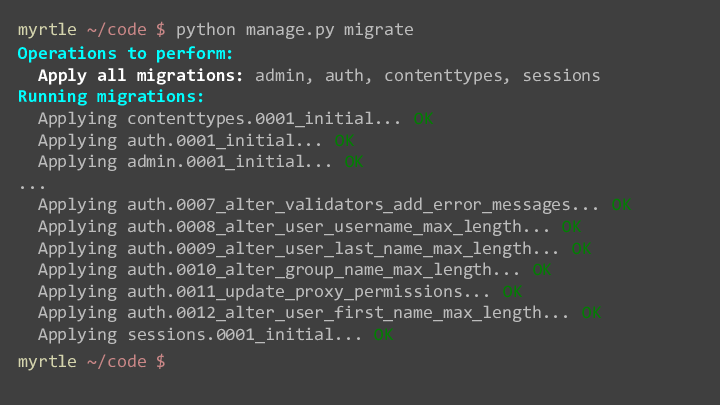720x405 pixels.
Task: Click the word sessions in migrations list
Action: [561, 76]
